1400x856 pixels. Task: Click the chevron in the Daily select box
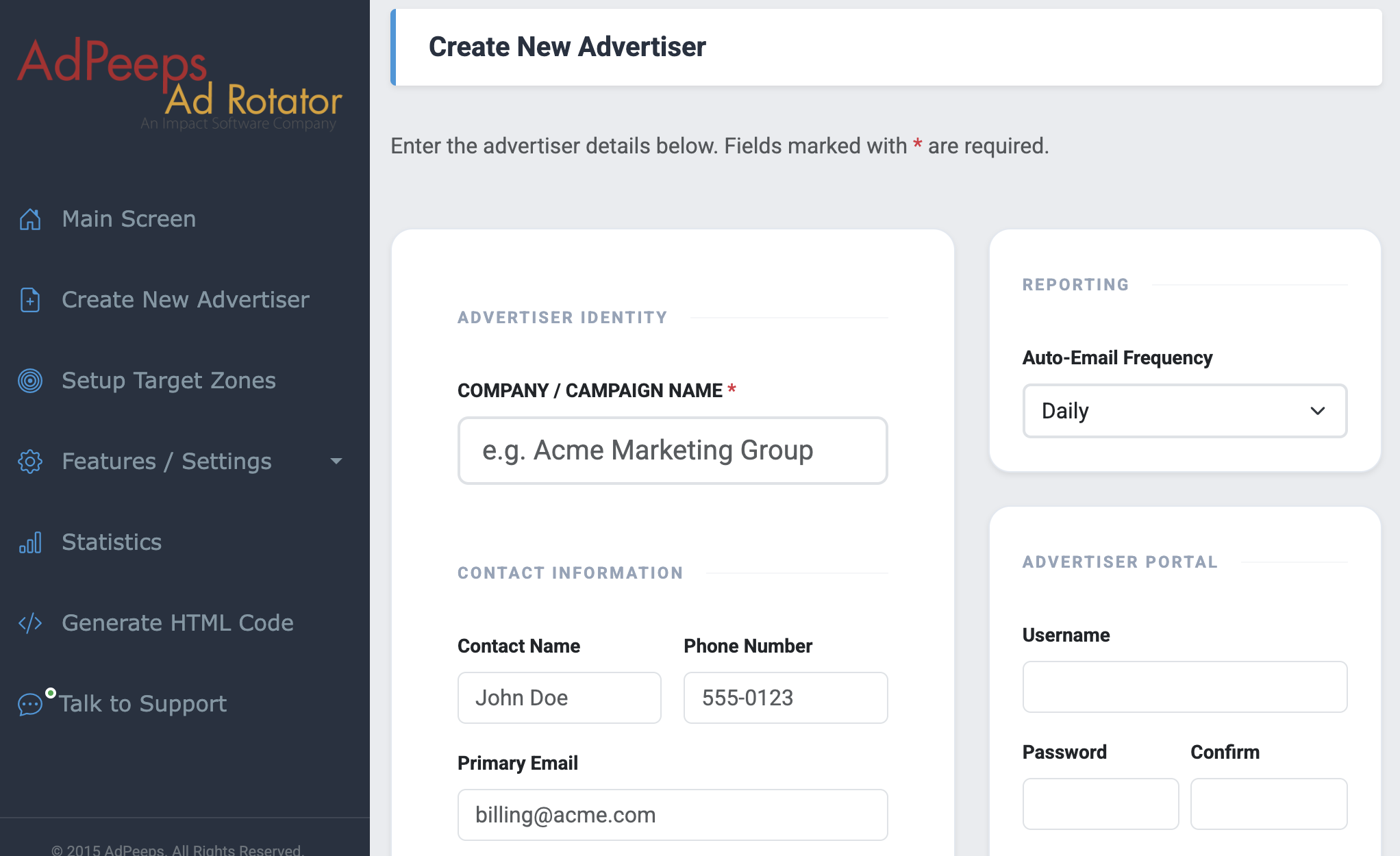pyautogui.click(x=1317, y=411)
